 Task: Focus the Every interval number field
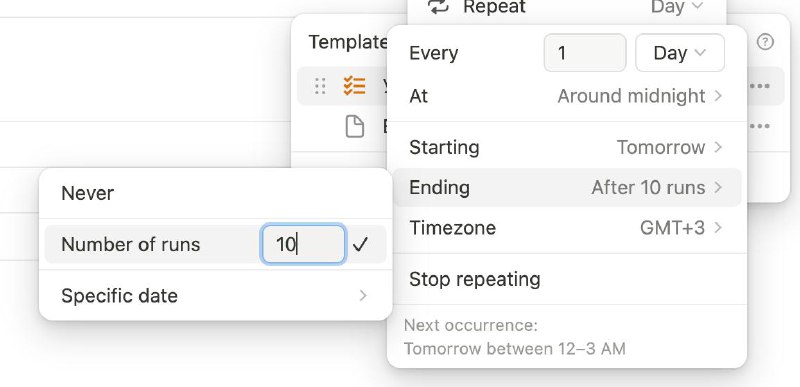[x=585, y=53]
